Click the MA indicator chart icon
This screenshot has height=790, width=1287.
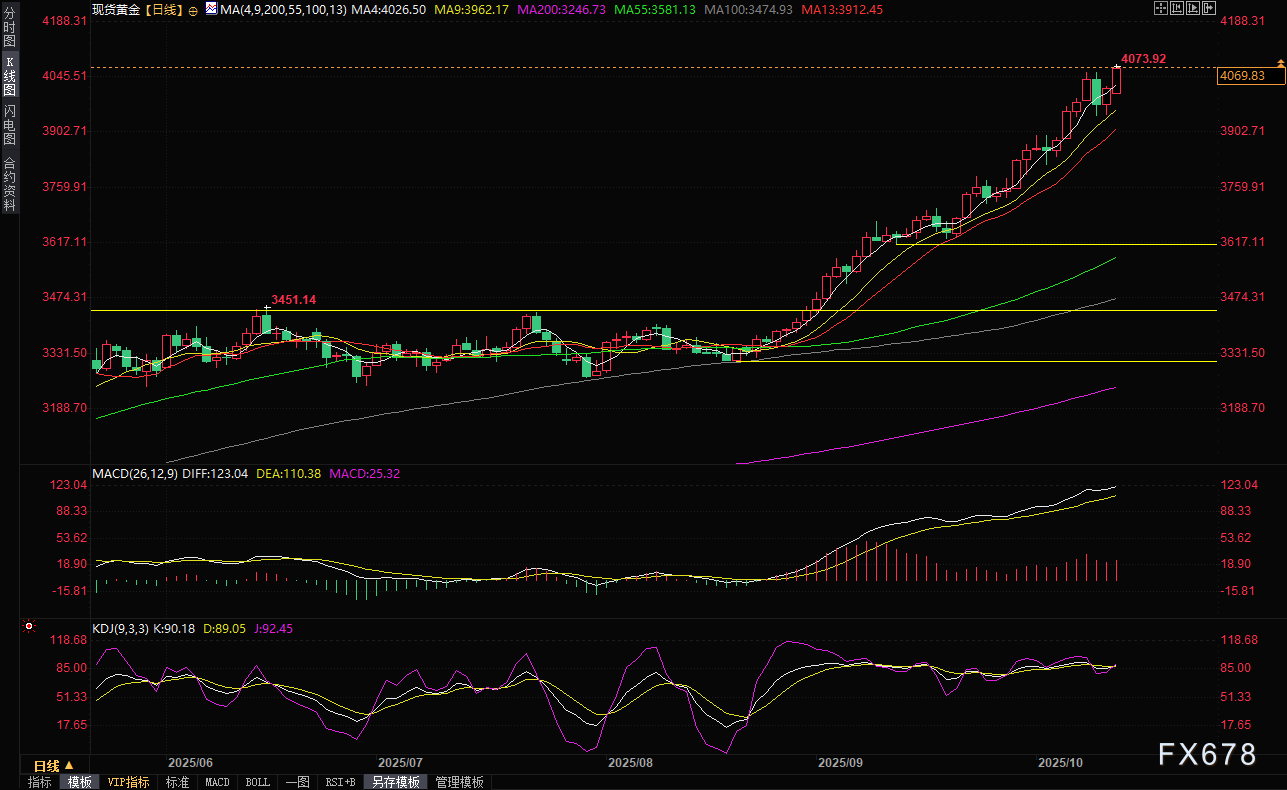[x=210, y=8]
